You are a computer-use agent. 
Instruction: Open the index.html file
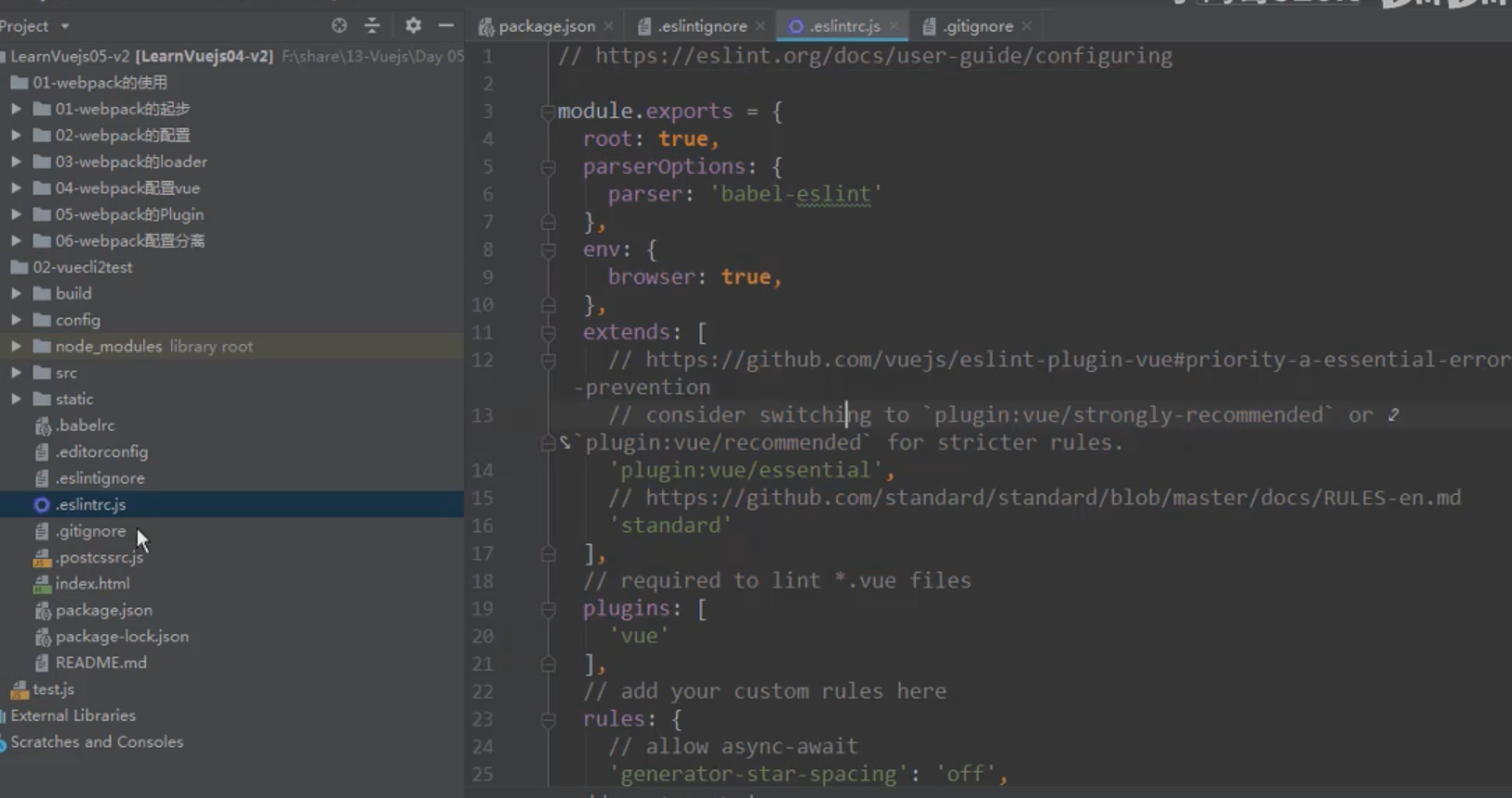[92, 583]
